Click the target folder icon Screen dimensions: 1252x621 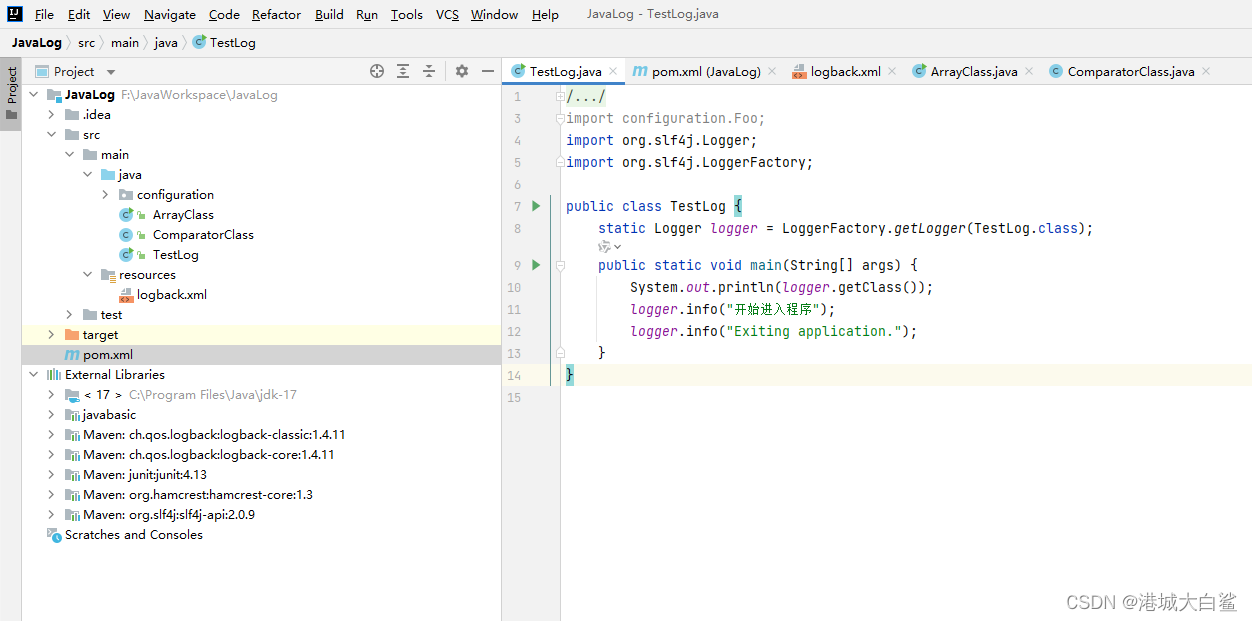[x=72, y=335]
